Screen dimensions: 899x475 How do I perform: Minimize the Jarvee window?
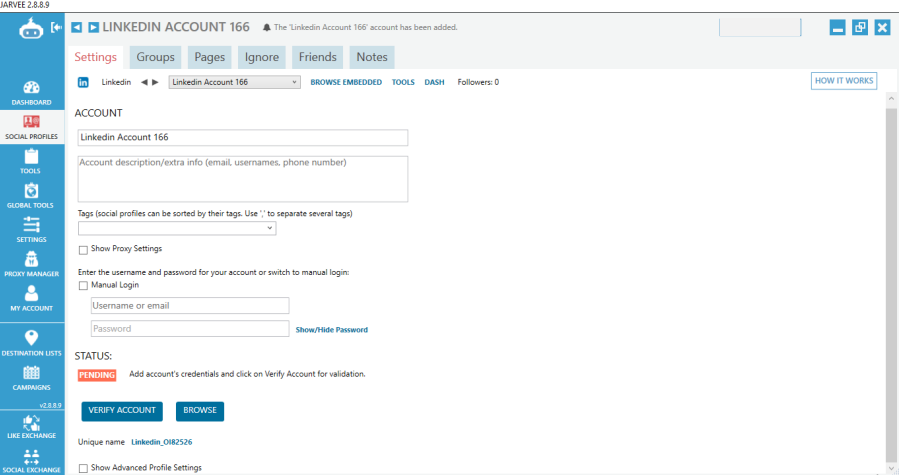[x=838, y=27]
